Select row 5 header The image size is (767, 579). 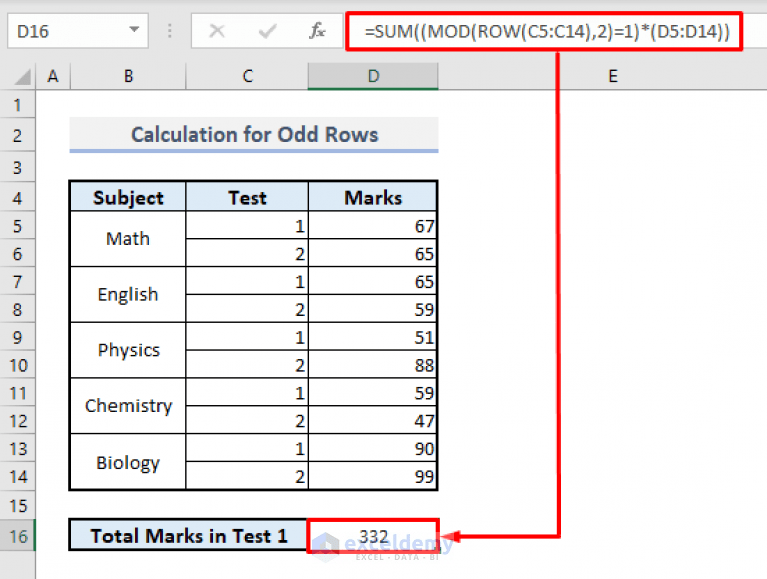click(18, 226)
